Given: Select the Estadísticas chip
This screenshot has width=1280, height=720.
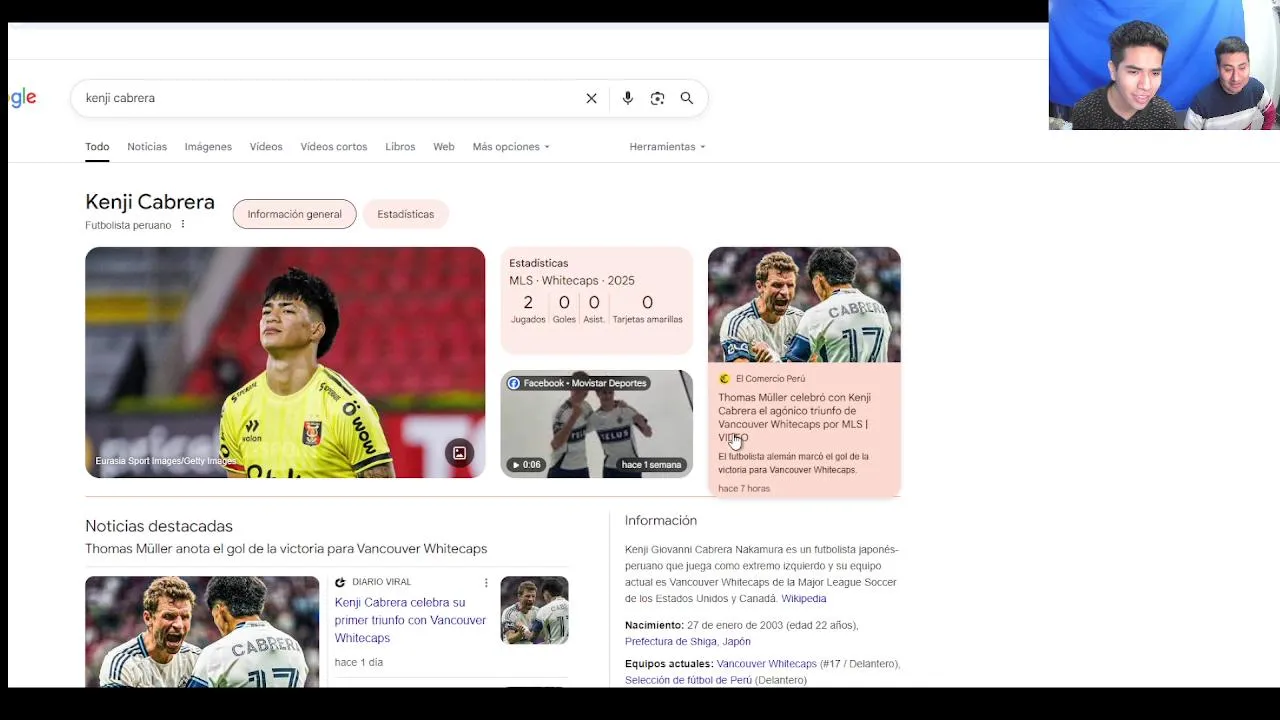Looking at the screenshot, I should pos(405,214).
